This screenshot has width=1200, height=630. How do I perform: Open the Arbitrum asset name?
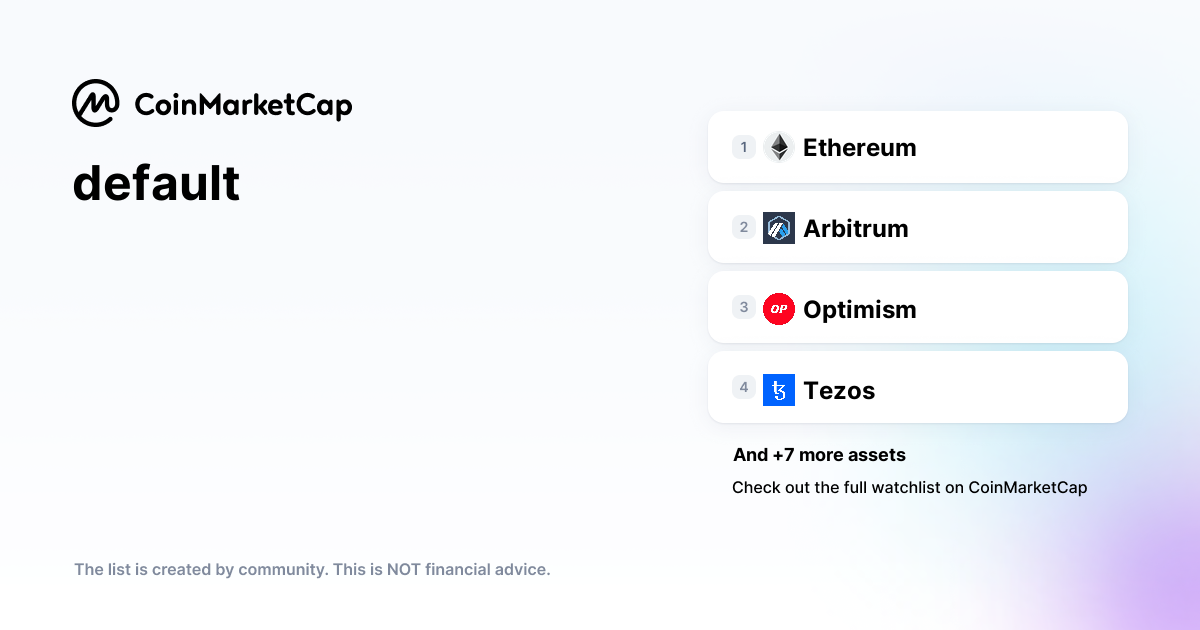click(x=855, y=229)
